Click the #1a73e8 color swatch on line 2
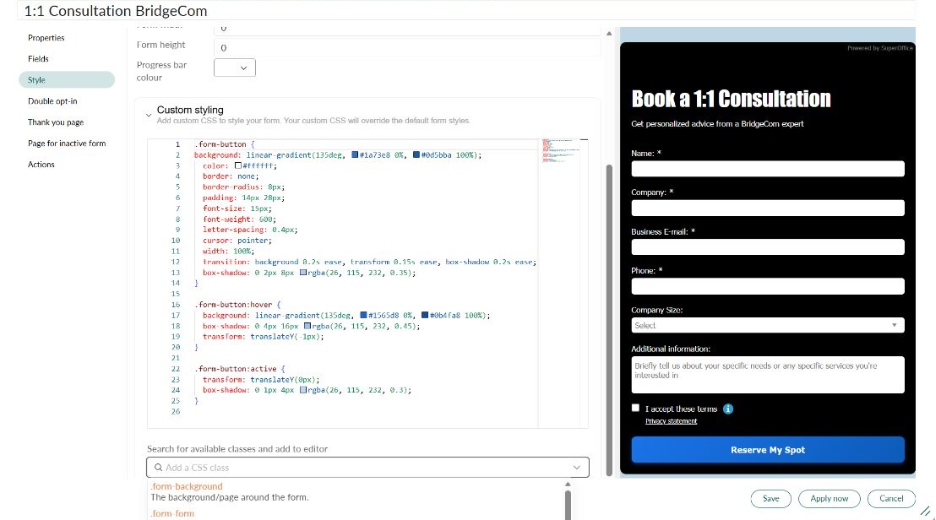 point(355,155)
